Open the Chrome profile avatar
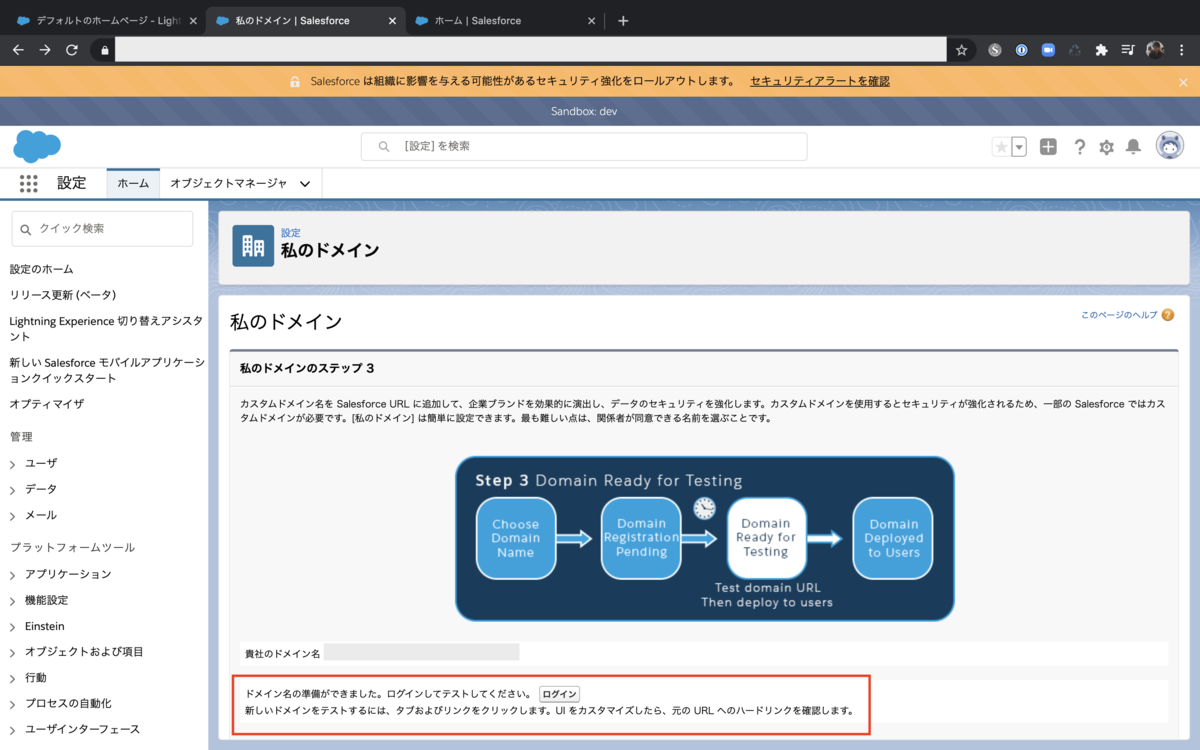 [1155, 49]
